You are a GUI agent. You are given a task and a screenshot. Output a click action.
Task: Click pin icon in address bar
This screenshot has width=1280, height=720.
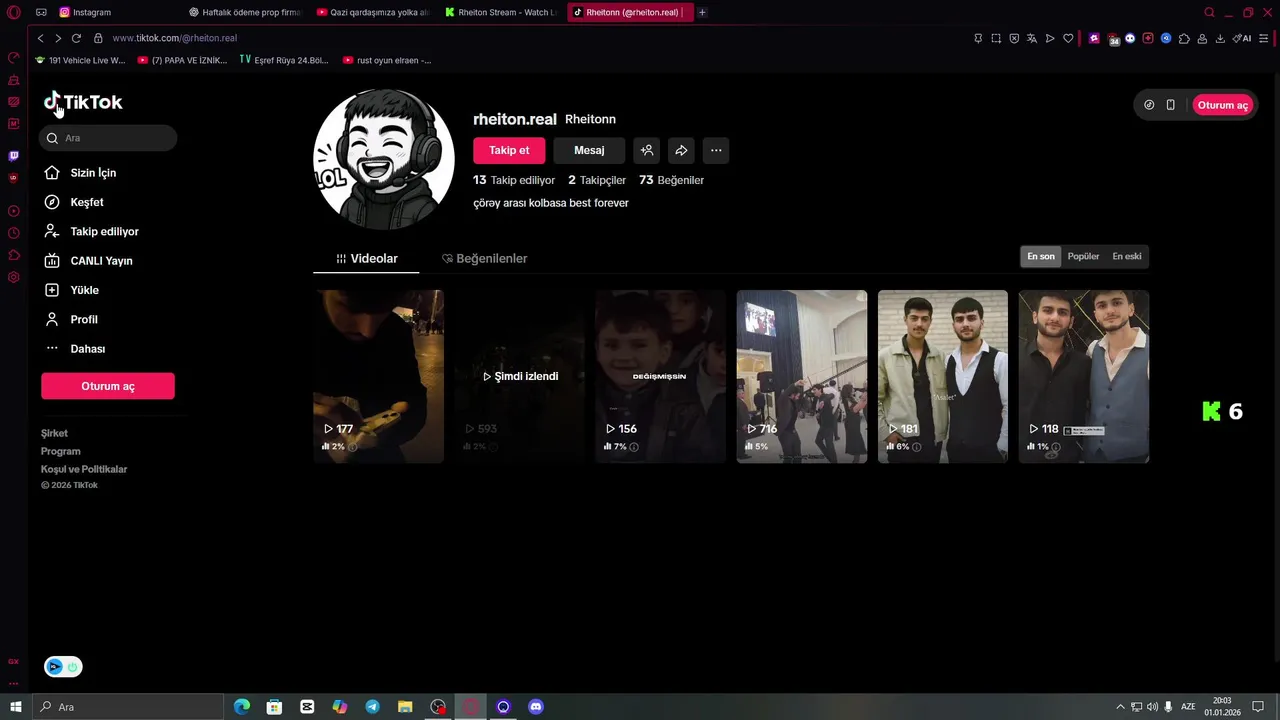978,38
